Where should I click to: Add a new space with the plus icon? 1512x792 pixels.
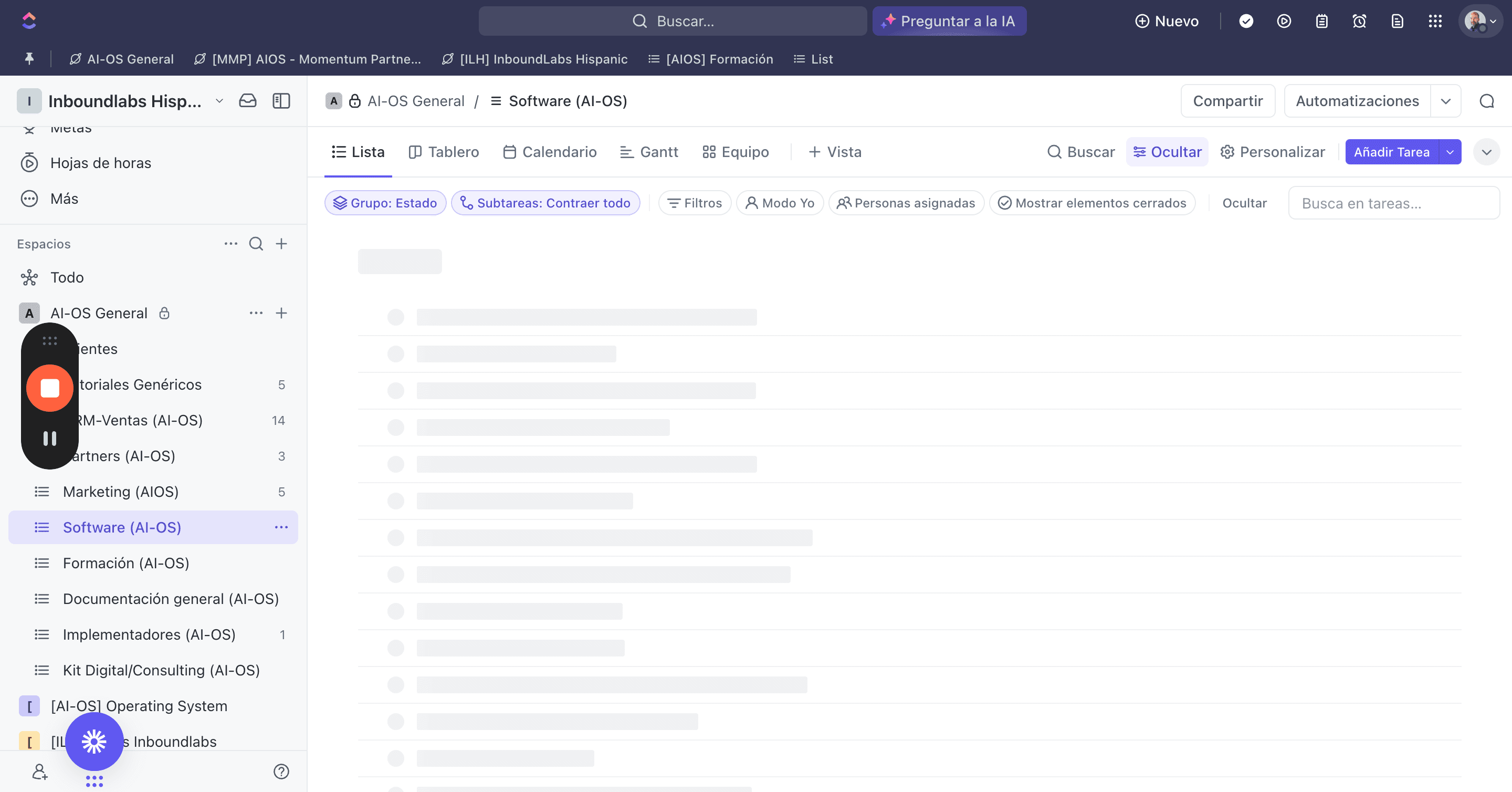(x=281, y=244)
